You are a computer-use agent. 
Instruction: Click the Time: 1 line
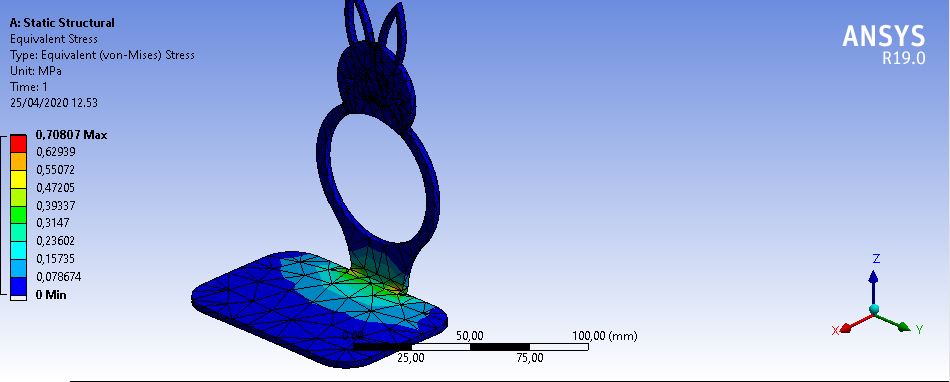coord(29,87)
